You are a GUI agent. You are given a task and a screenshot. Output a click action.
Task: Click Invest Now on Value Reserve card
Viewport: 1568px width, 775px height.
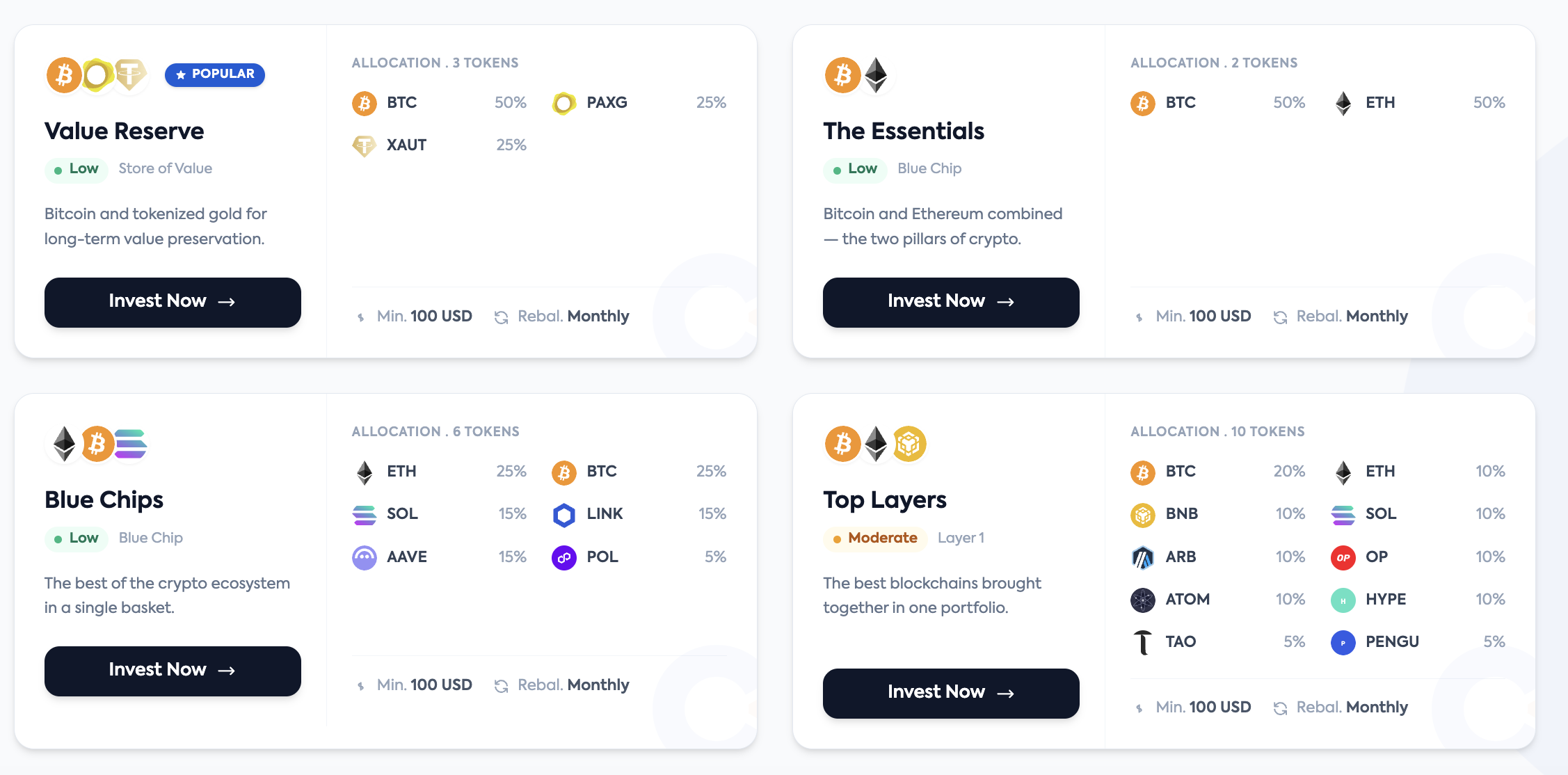coord(173,302)
